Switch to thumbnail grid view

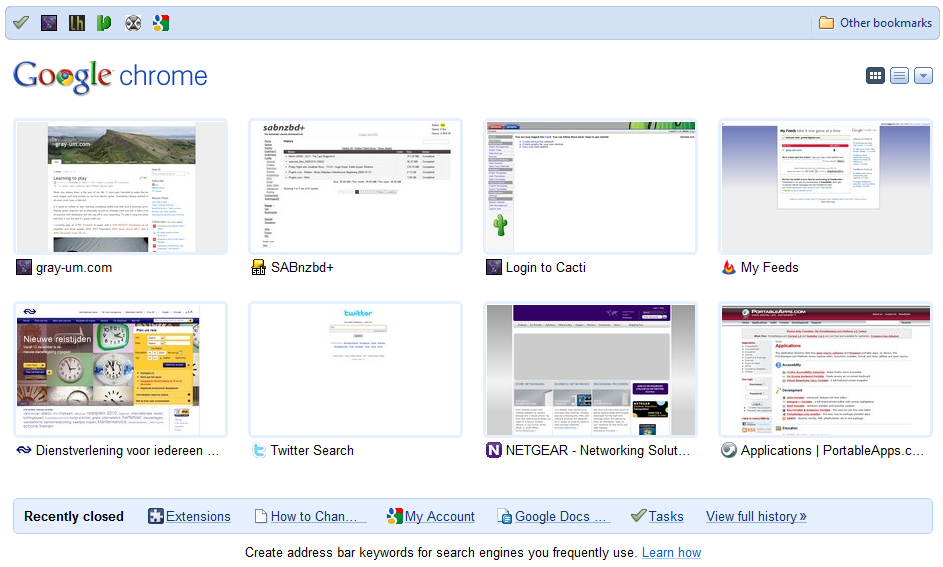875,76
